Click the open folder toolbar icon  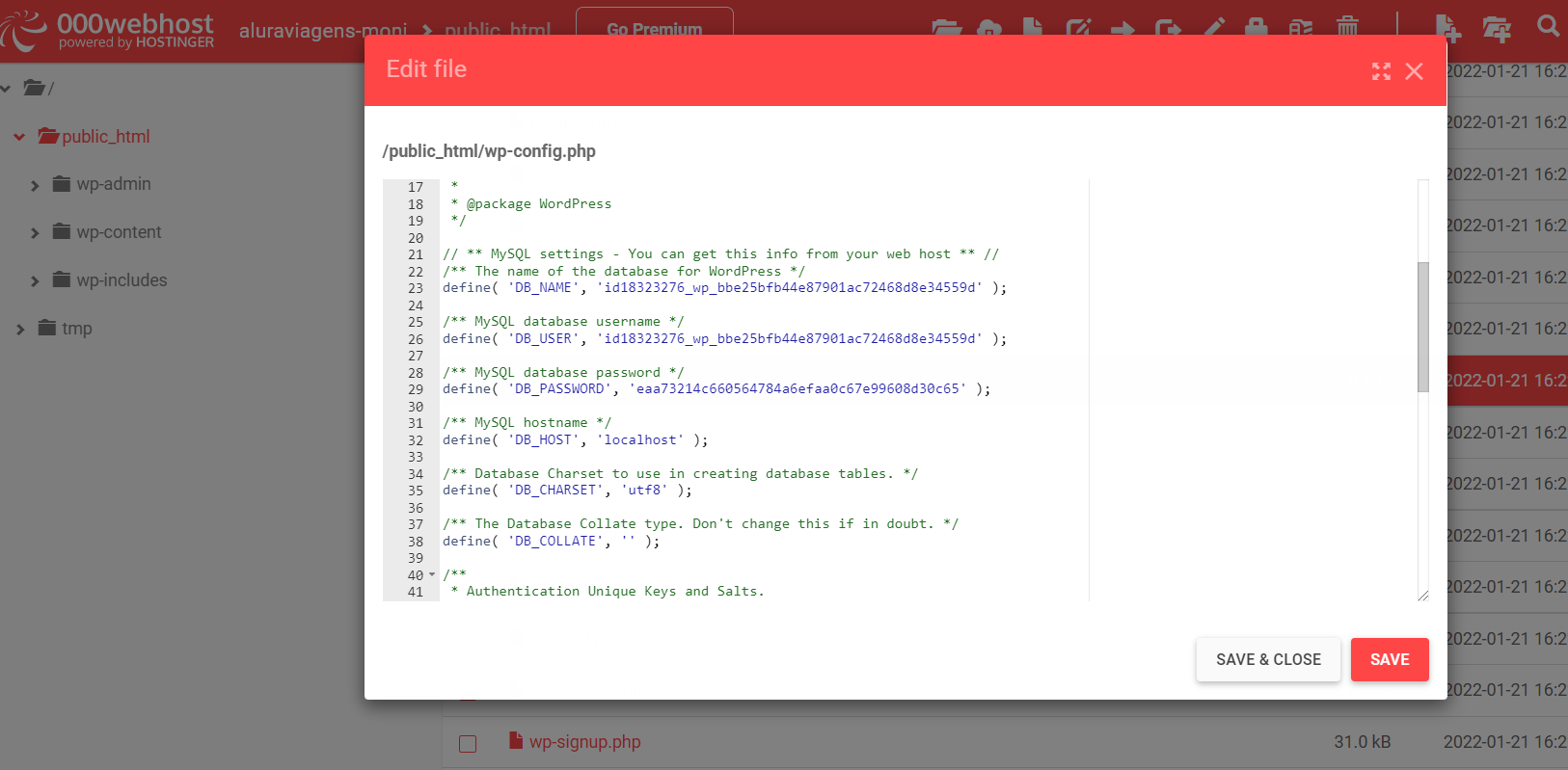point(946,27)
